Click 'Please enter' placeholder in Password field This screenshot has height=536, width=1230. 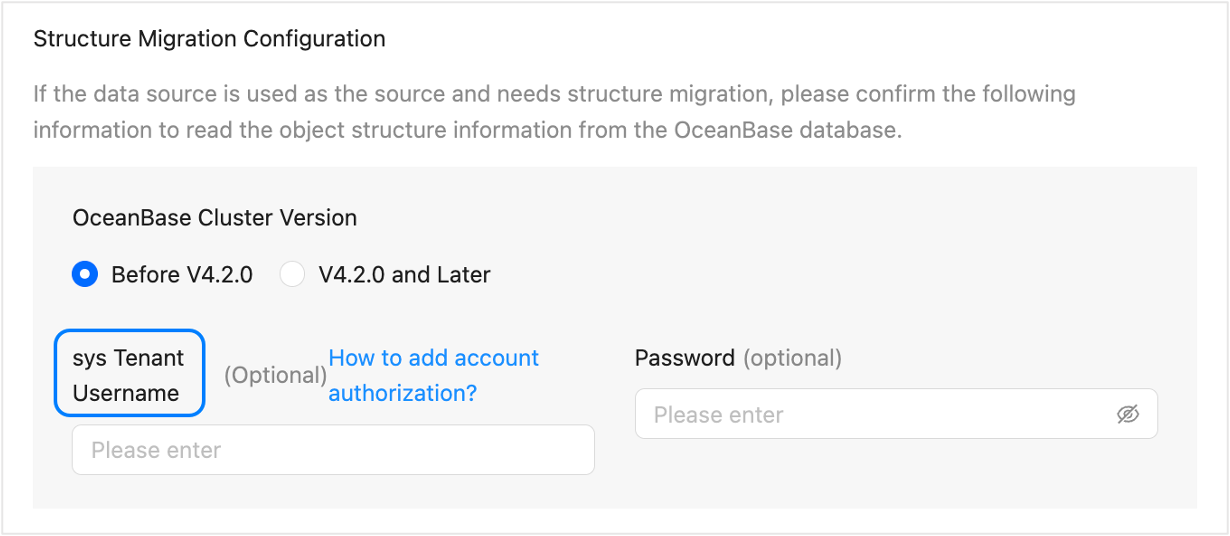(x=718, y=414)
